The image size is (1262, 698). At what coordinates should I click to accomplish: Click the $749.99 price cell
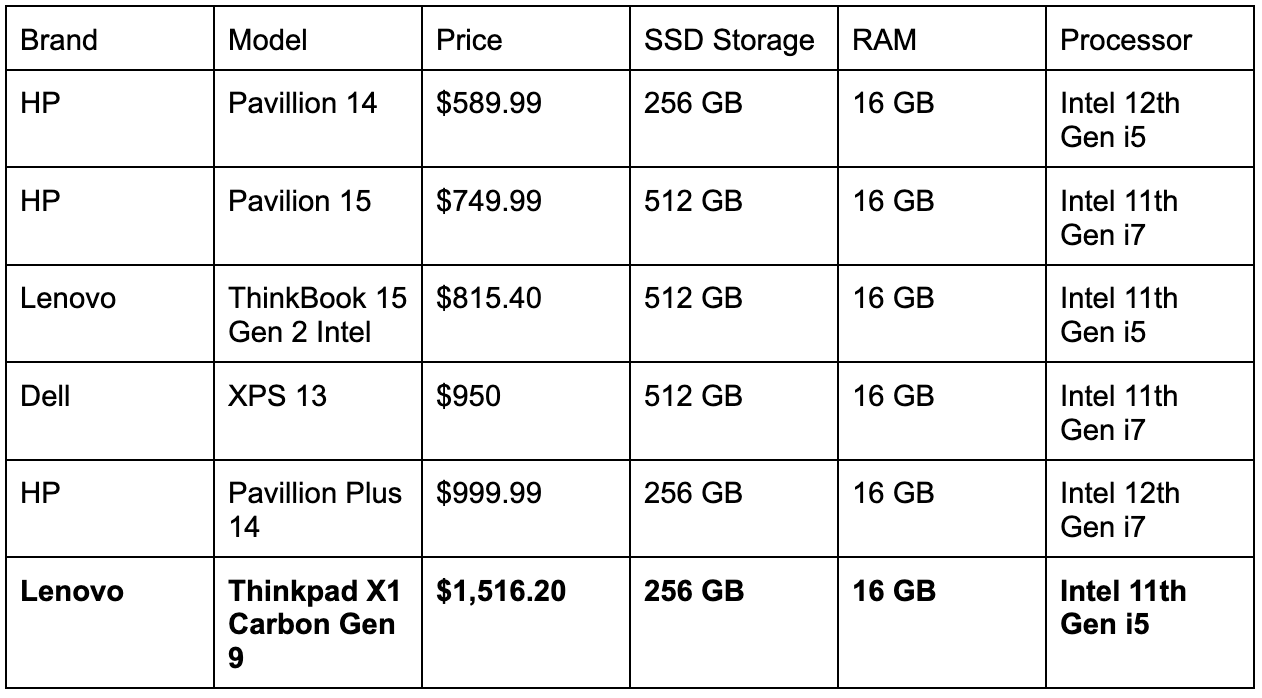[x=488, y=201]
